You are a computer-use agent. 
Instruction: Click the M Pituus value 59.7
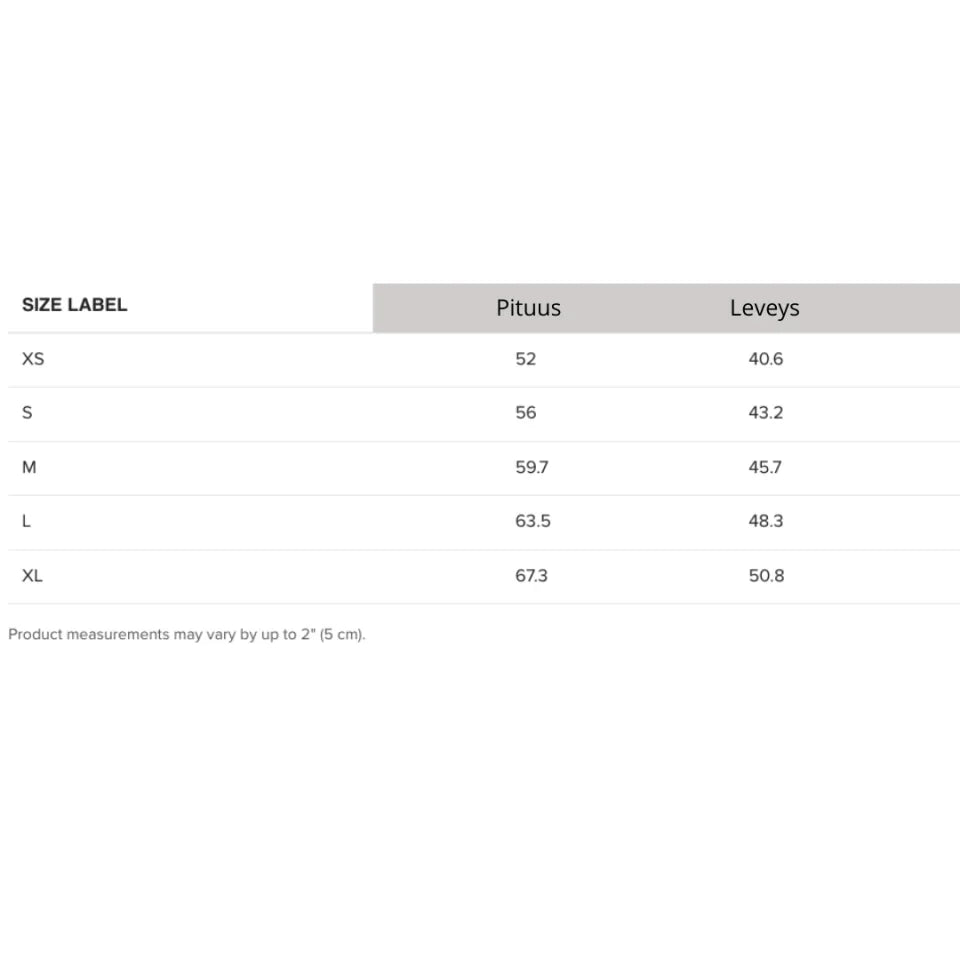[x=532, y=467]
